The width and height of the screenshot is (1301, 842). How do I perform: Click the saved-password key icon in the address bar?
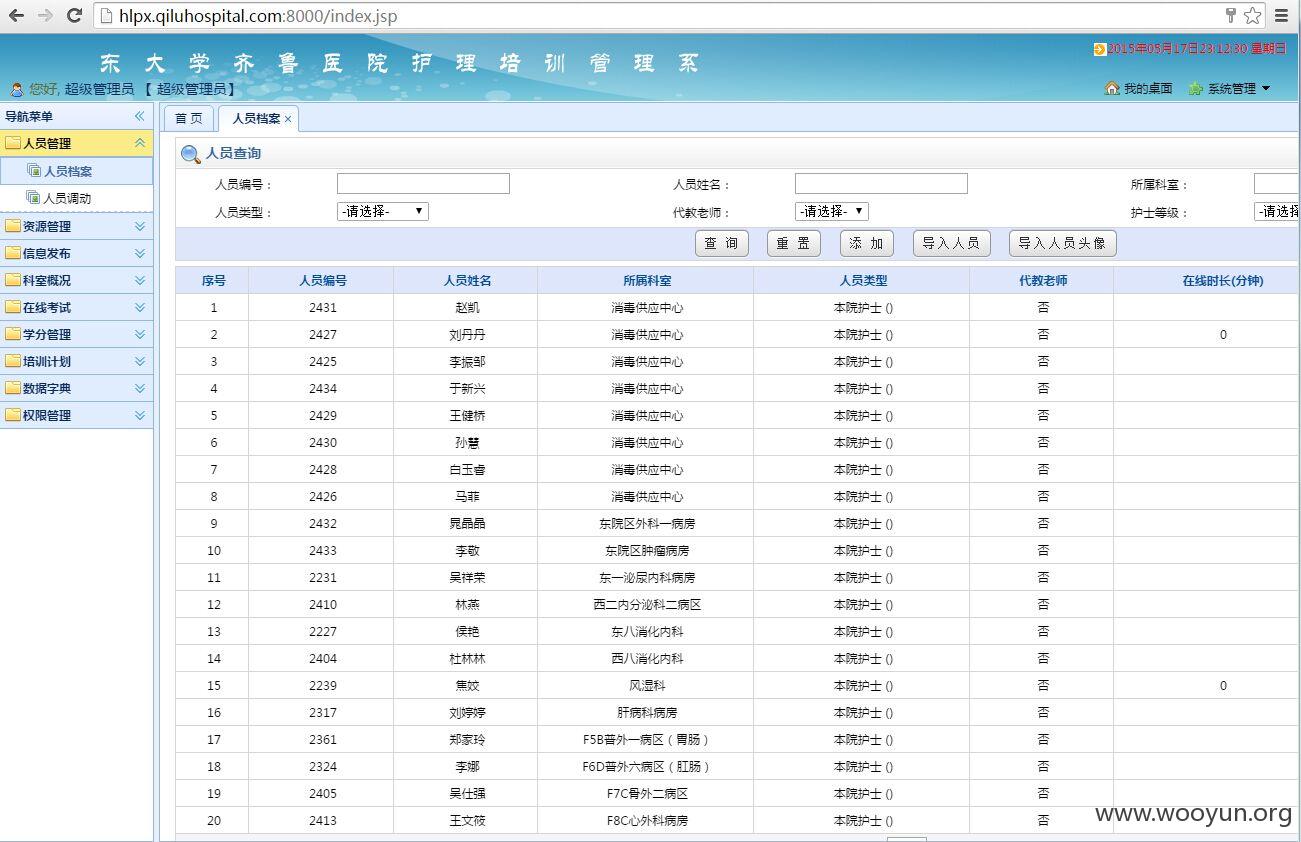tap(1230, 15)
